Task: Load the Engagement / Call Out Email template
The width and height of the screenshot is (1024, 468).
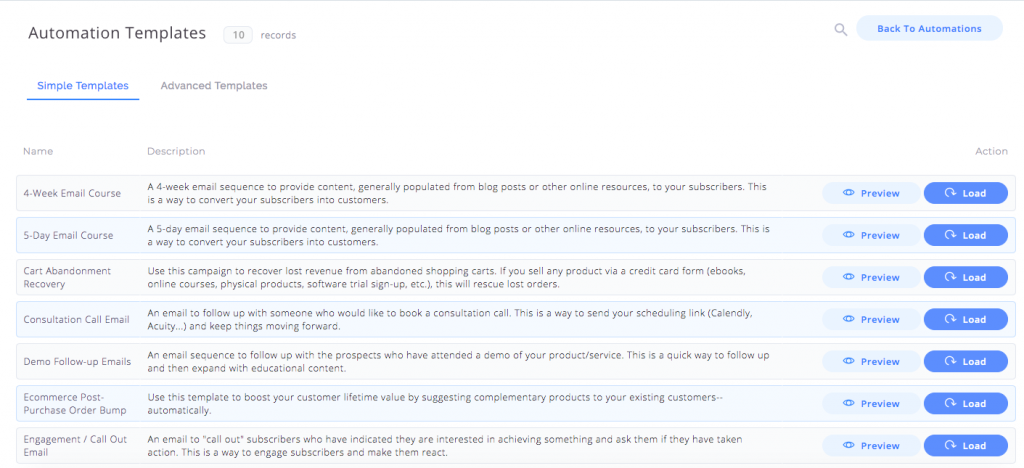Action: pos(965,446)
